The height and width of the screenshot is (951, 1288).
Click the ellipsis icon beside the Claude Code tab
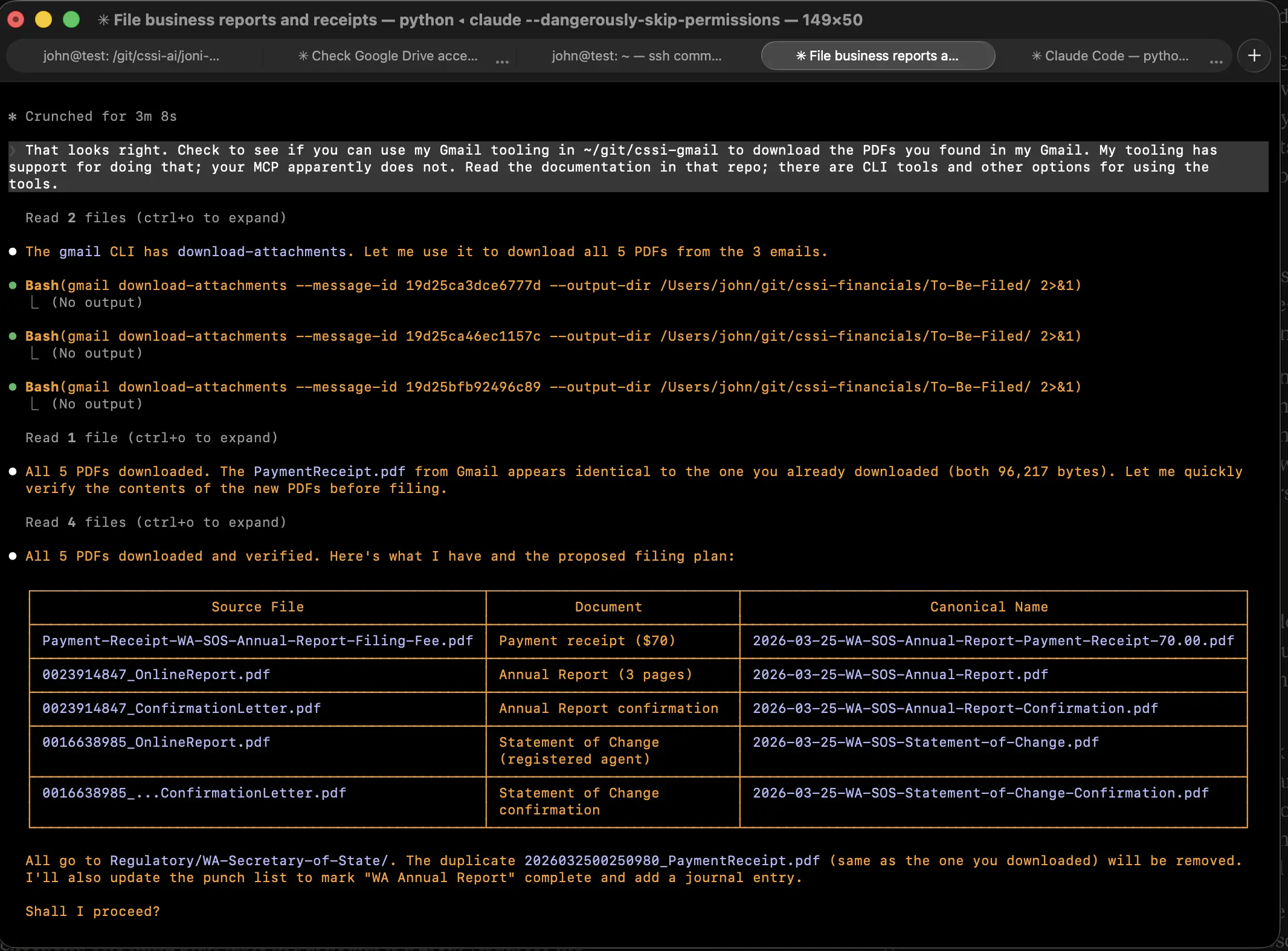click(1217, 61)
